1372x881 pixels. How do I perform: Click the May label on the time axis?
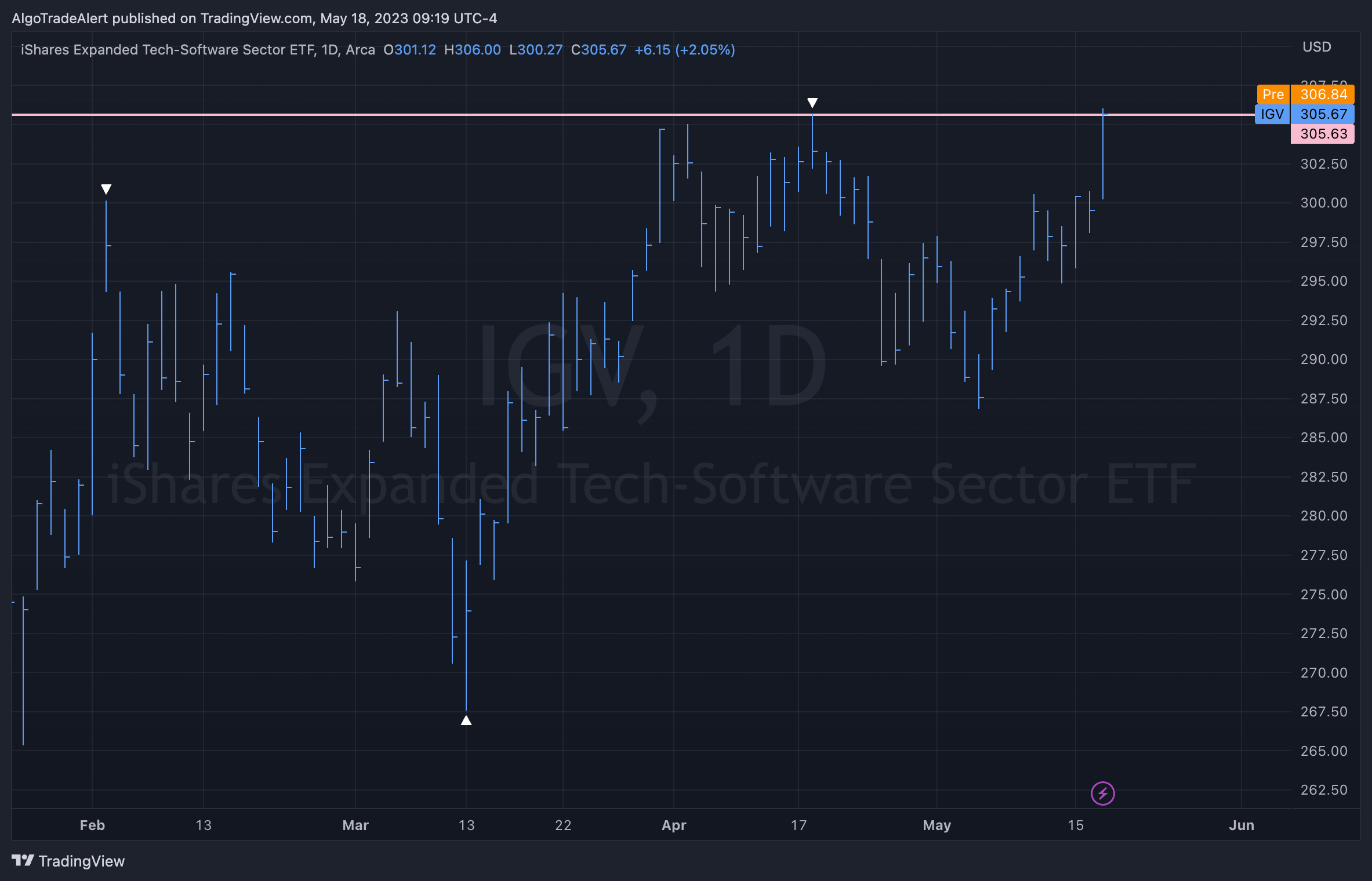[937, 825]
